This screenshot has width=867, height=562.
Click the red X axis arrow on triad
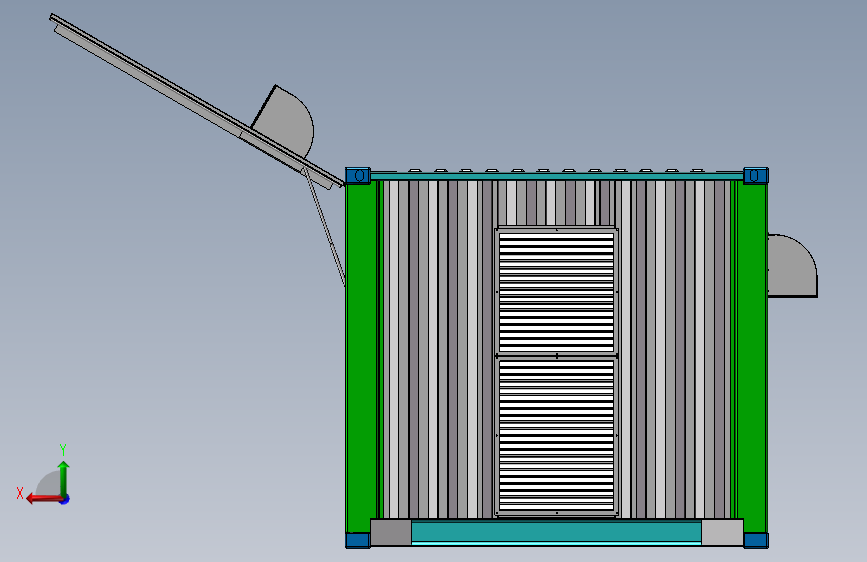click(43, 499)
